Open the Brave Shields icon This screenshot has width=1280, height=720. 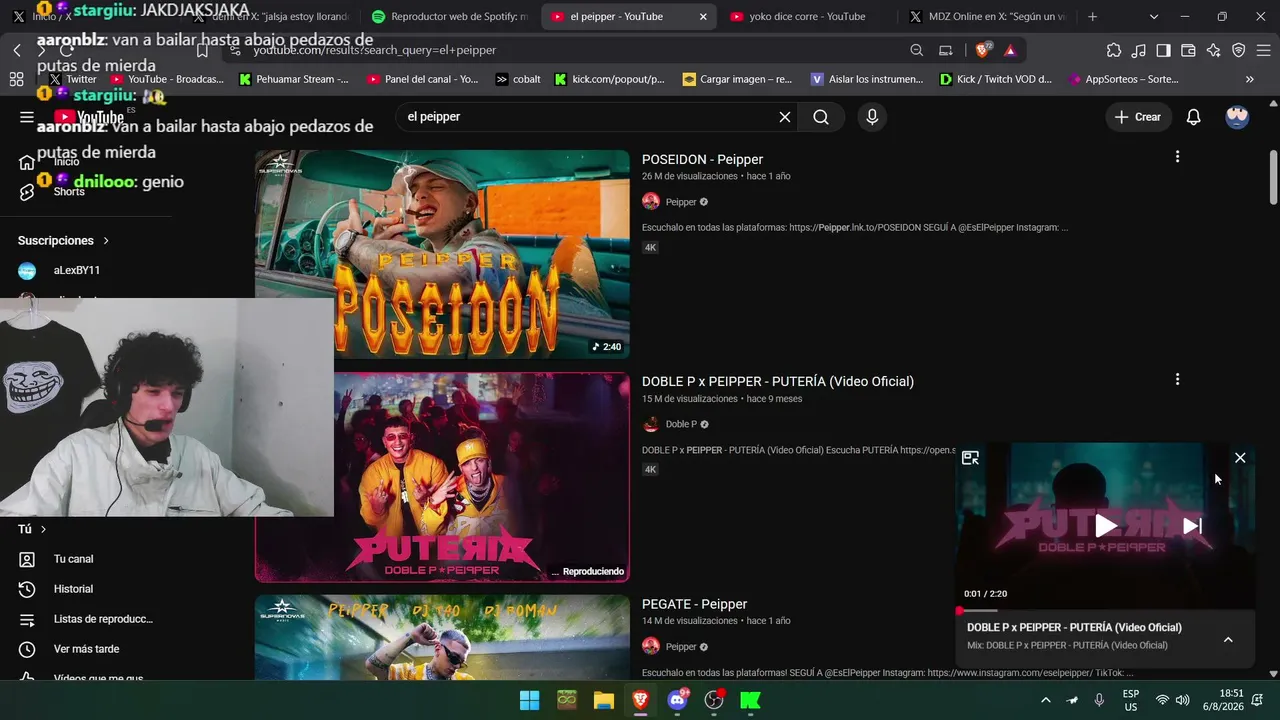(984, 50)
